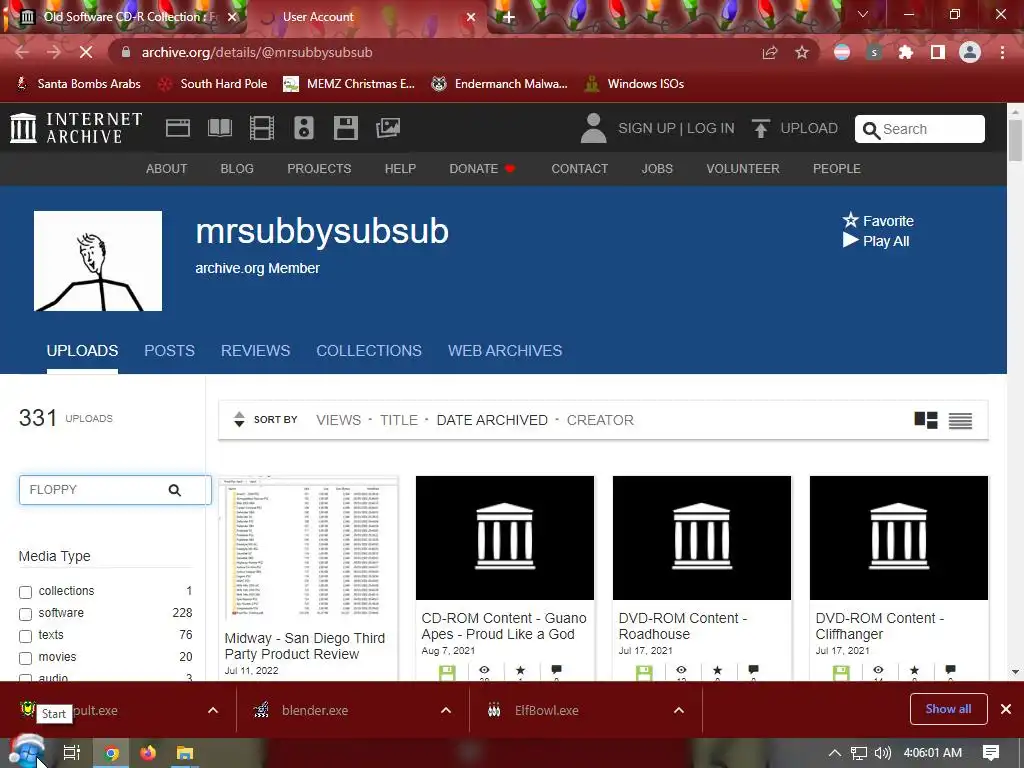Select the POSTS tab
This screenshot has width=1024, height=768.
(x=169, y=351)
